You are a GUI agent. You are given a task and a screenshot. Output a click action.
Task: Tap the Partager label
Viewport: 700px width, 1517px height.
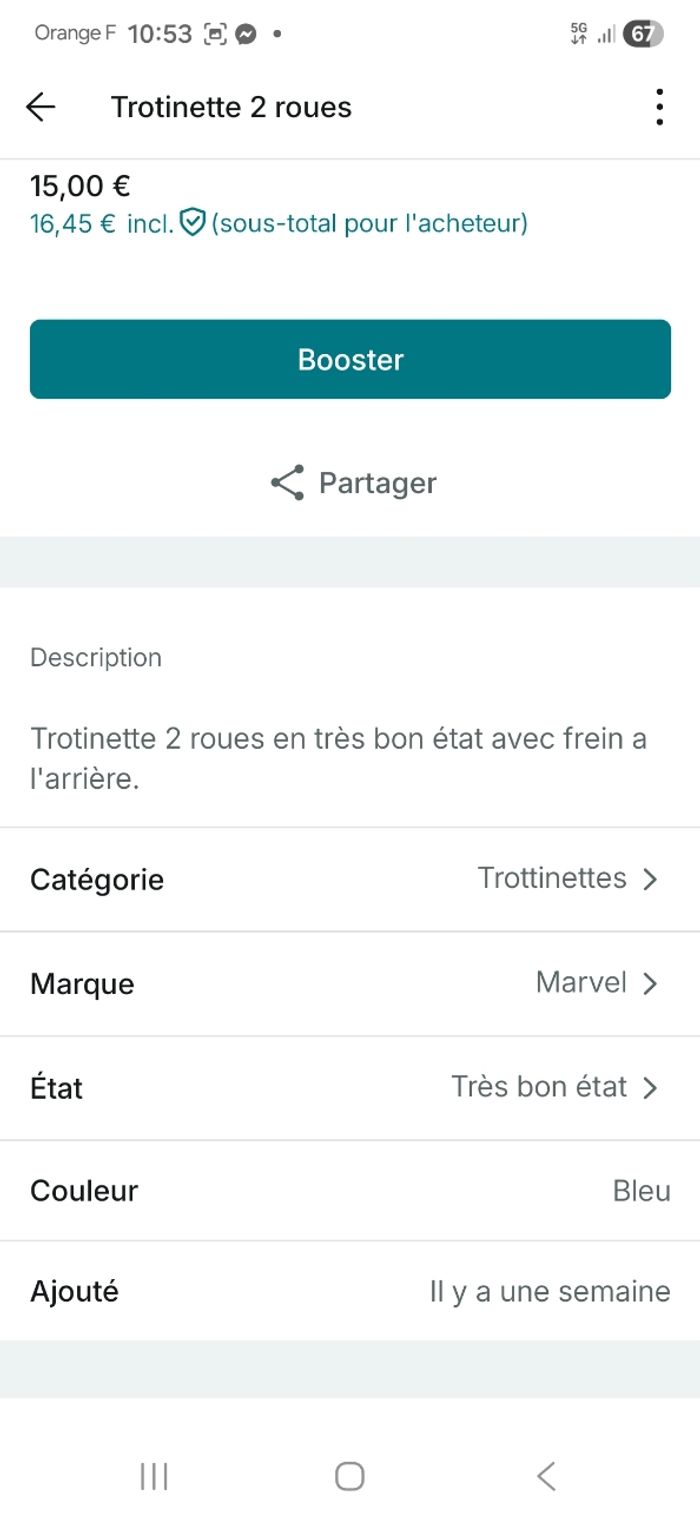377,483
